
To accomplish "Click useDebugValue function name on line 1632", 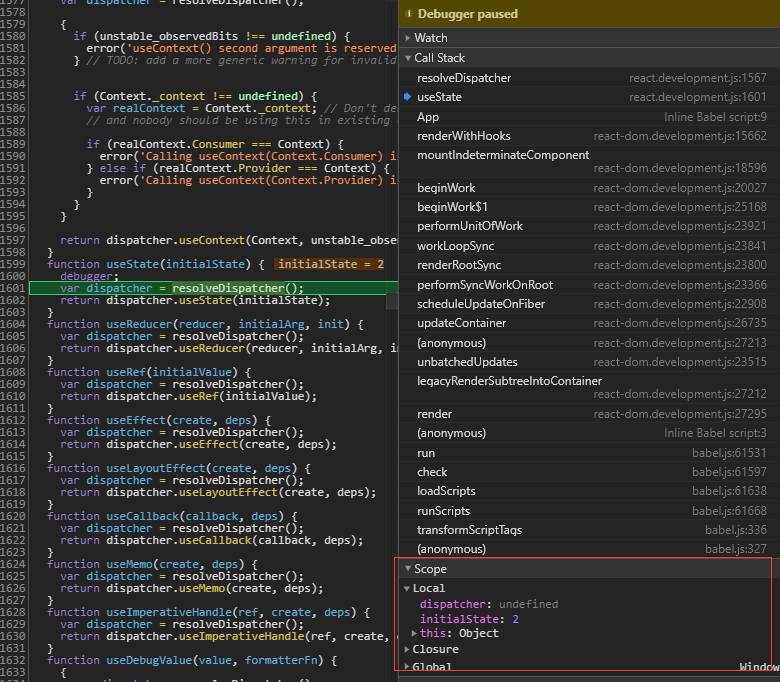I will click(x=149, y=660).
